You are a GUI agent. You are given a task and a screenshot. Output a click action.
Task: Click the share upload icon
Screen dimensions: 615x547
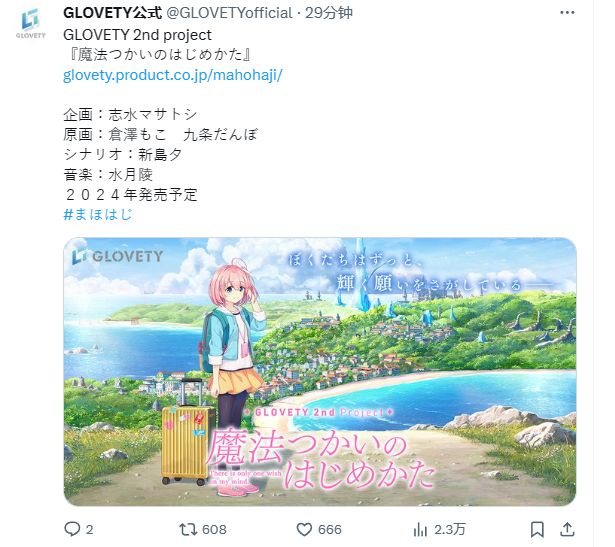coord(567,529)
